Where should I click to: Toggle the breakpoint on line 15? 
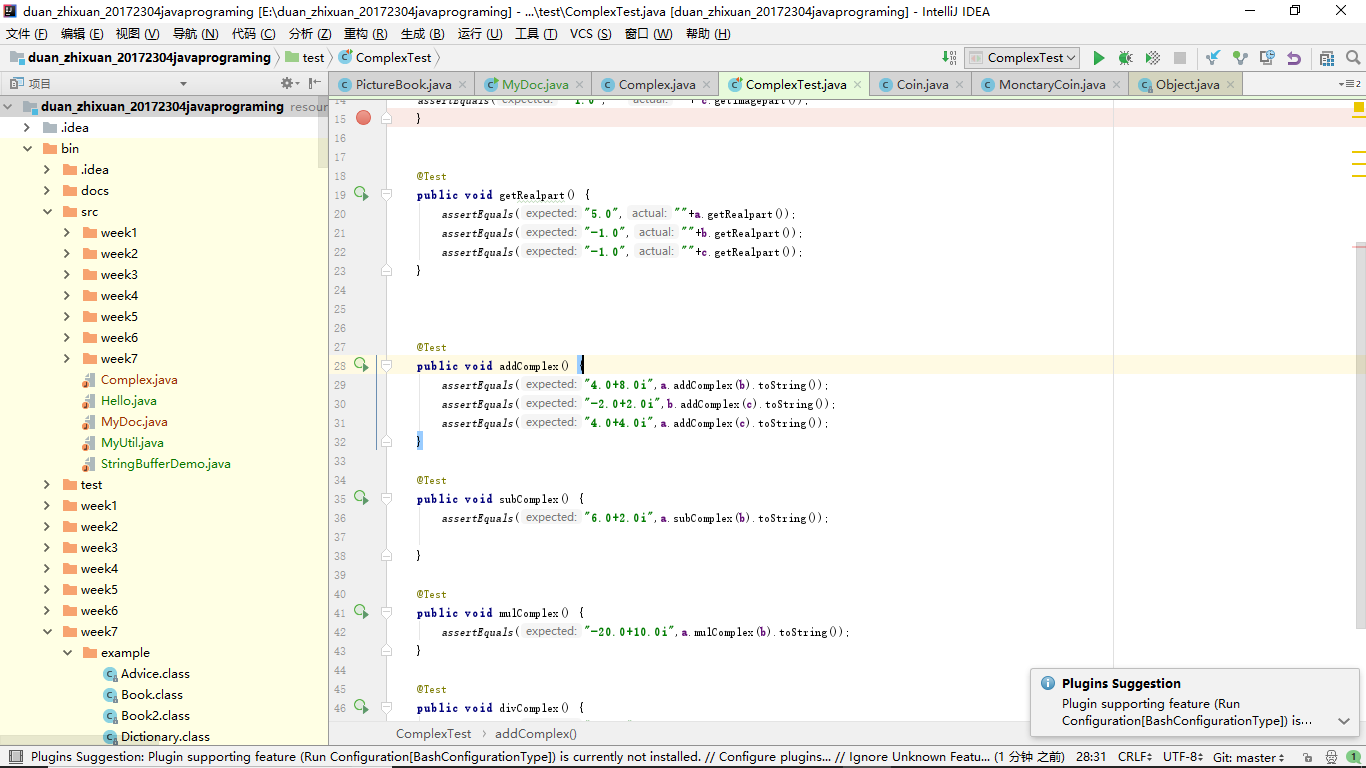click(x=363, y=118)
